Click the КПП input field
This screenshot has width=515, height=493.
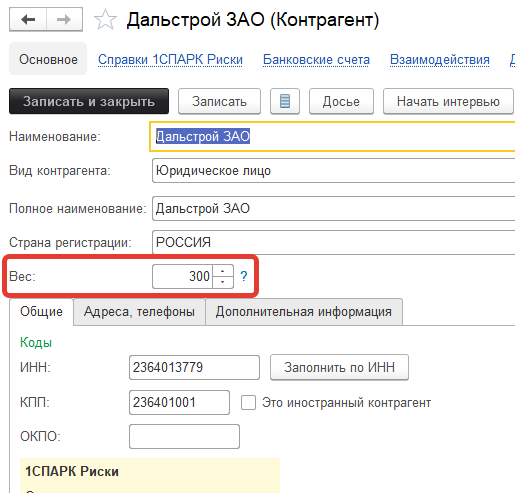click(x=179, y=402)
